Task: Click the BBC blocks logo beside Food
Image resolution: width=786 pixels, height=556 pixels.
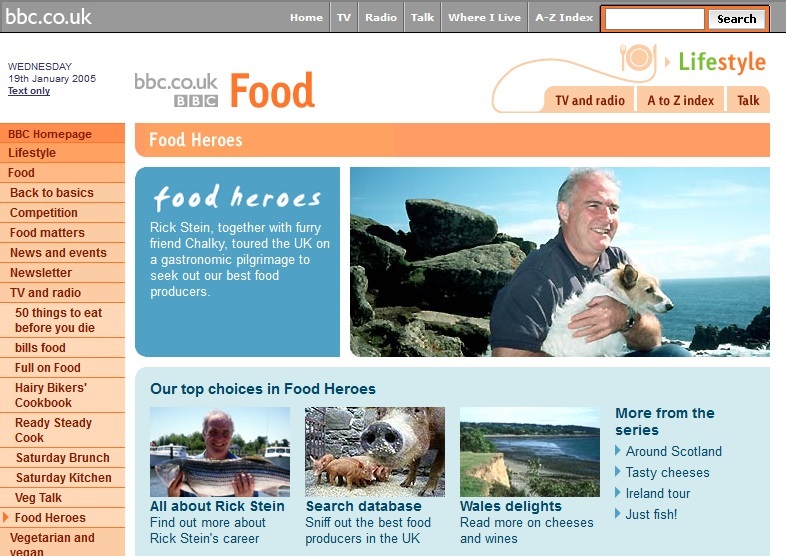Action: click(196, 101)
